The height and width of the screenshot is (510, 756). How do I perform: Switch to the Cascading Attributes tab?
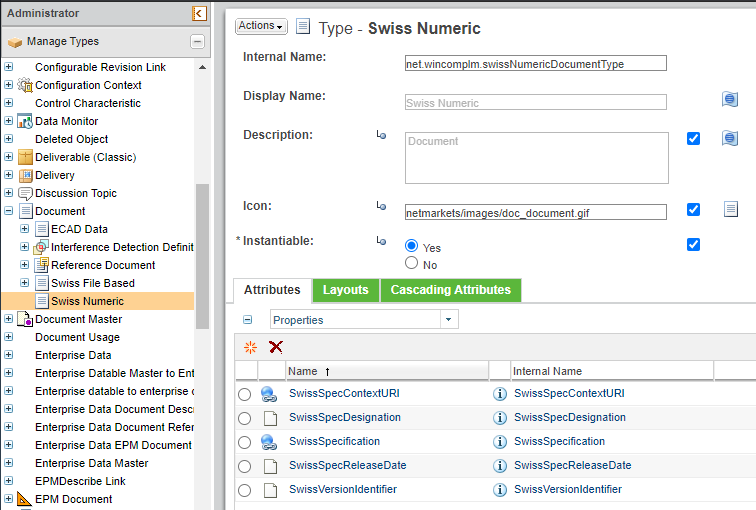pyautogui.click(x=451, y=290)
